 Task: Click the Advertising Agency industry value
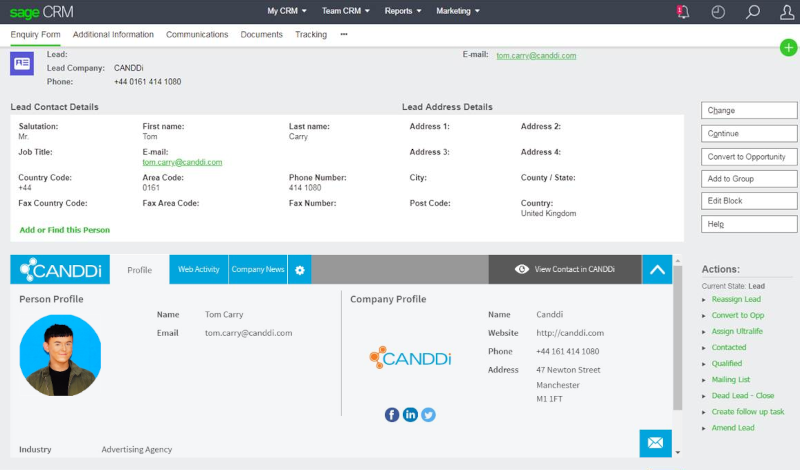pyautogui.click(x=137, y=450)
